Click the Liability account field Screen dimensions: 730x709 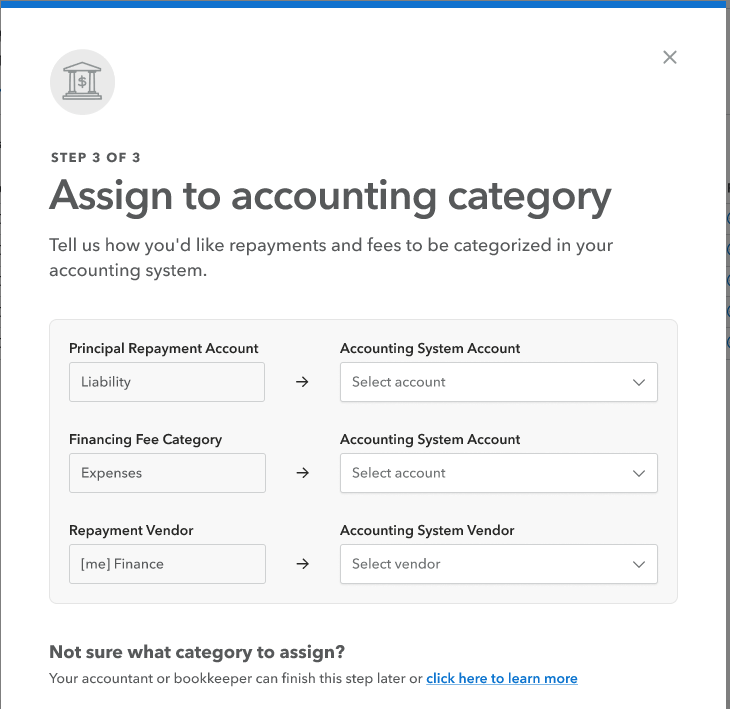pyautogui.click(x=167, y=382)
